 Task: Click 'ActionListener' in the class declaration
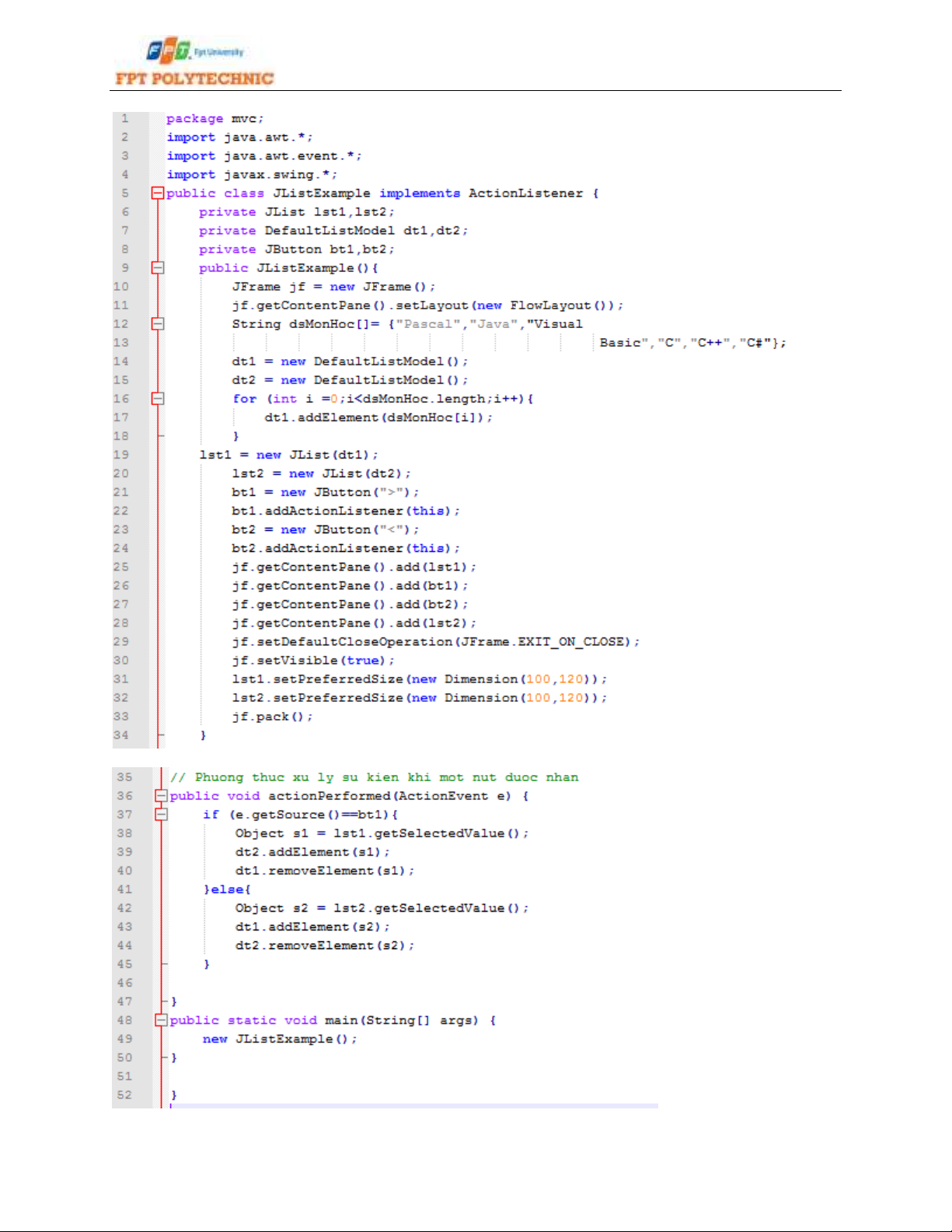click(525, 193)
